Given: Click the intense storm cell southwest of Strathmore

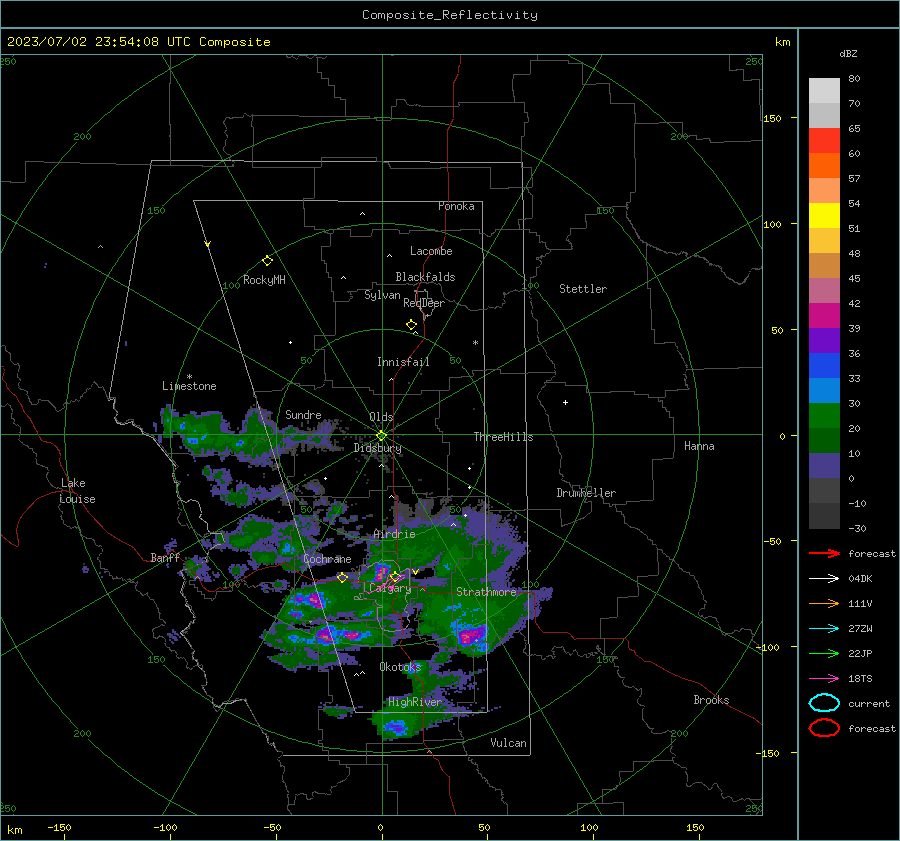Looking at the screenshot, I should 471,635.
